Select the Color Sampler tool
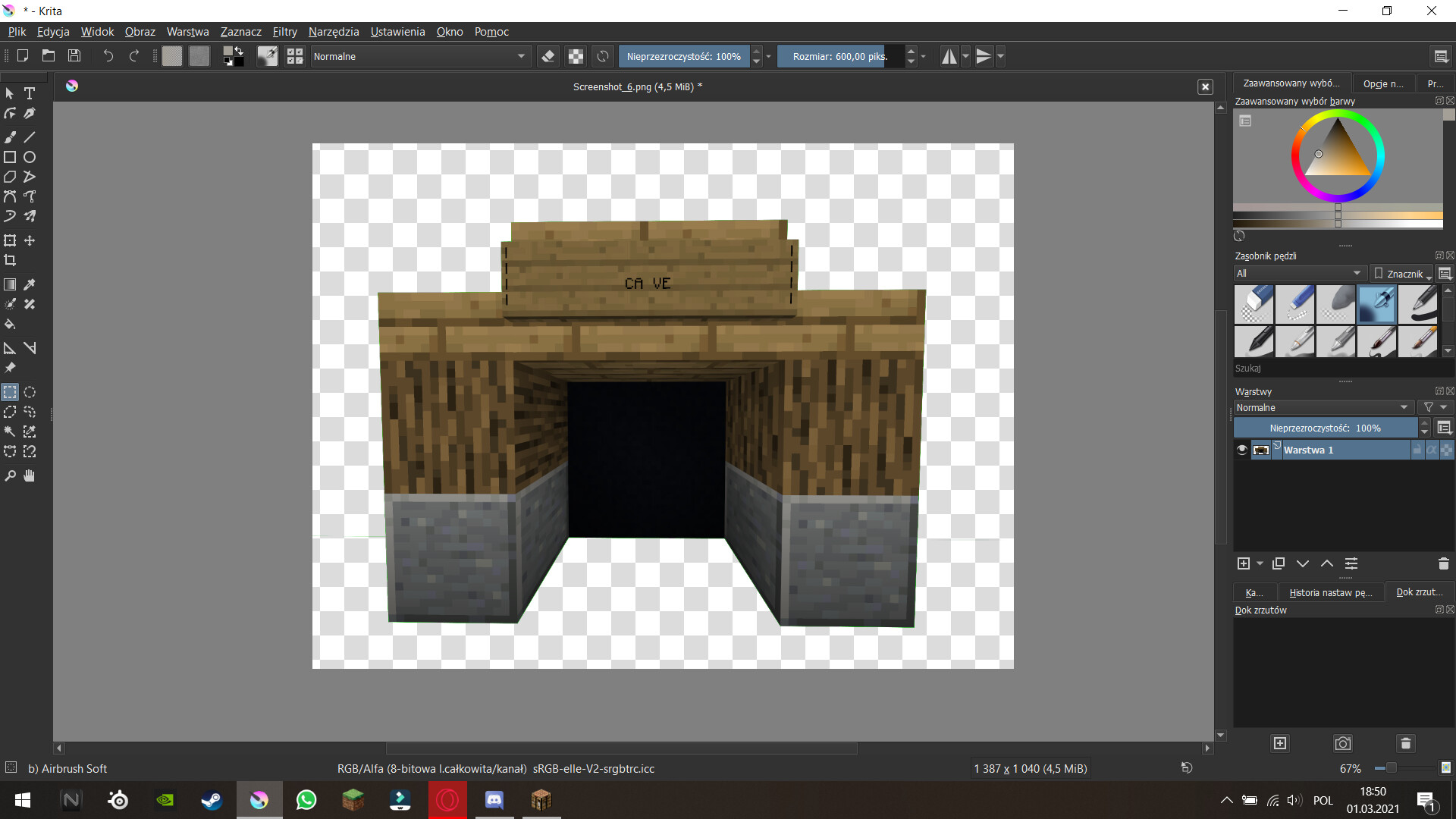 [30, 284]
